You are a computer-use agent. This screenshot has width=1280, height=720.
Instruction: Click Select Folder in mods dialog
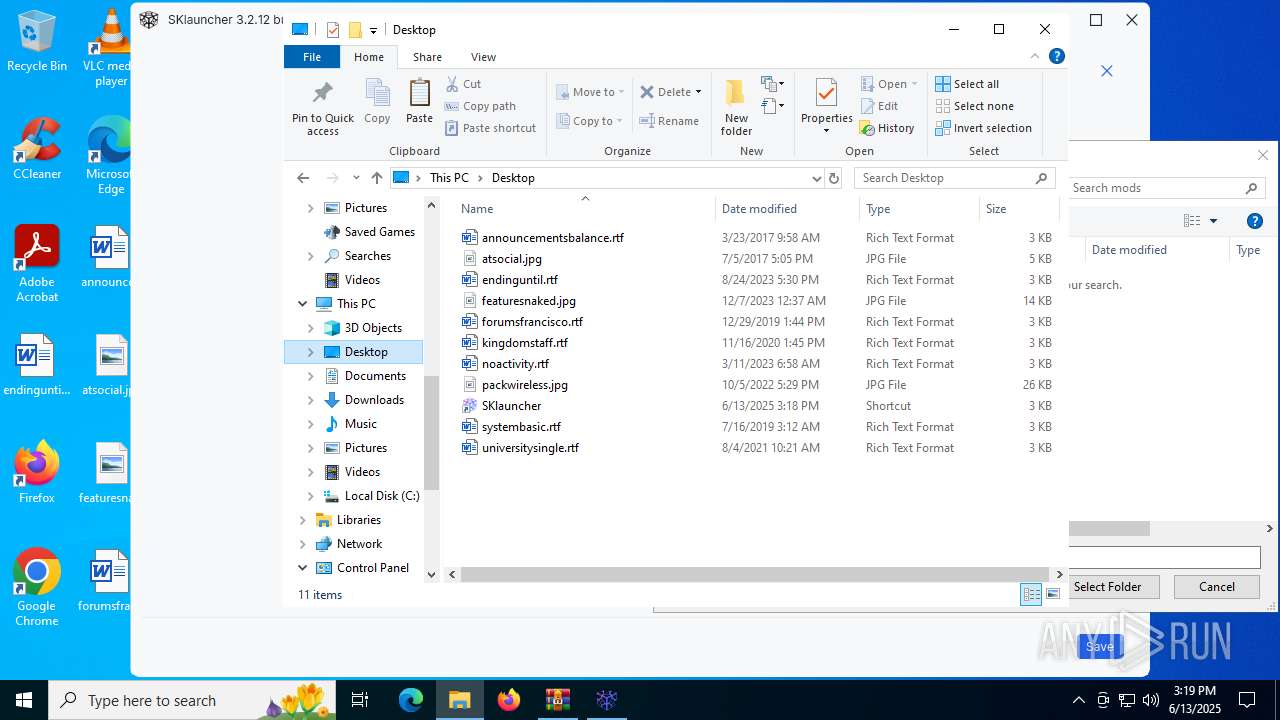tap(1107, 587)
